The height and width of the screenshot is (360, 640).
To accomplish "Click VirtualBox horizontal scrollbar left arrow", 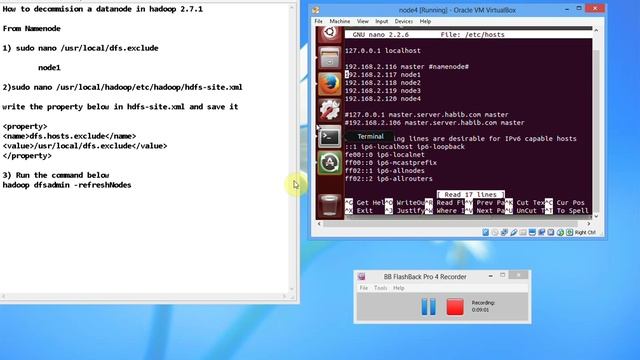I will 319,224.
